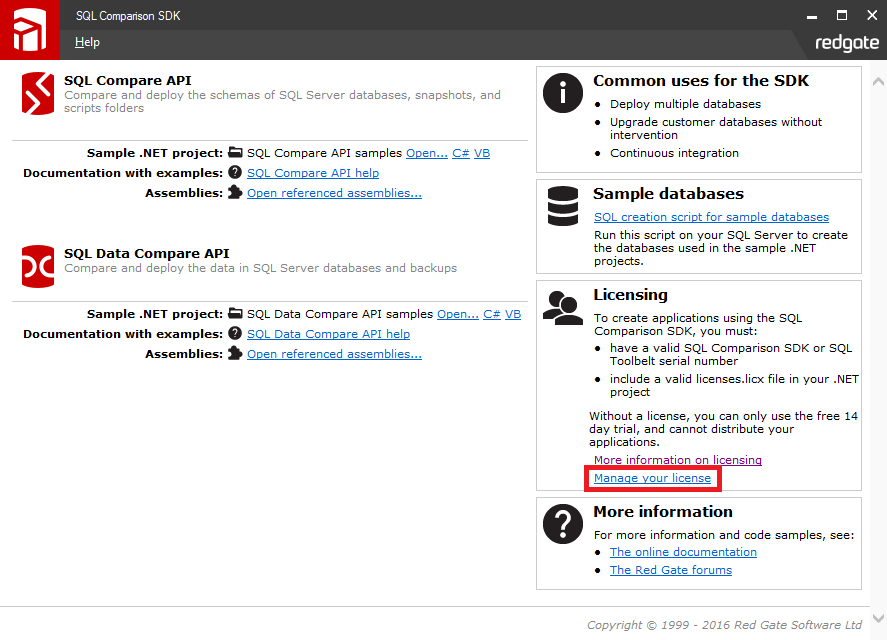
Task: Open the C# SQL Compare sample project
Action: tap(461, 153)
